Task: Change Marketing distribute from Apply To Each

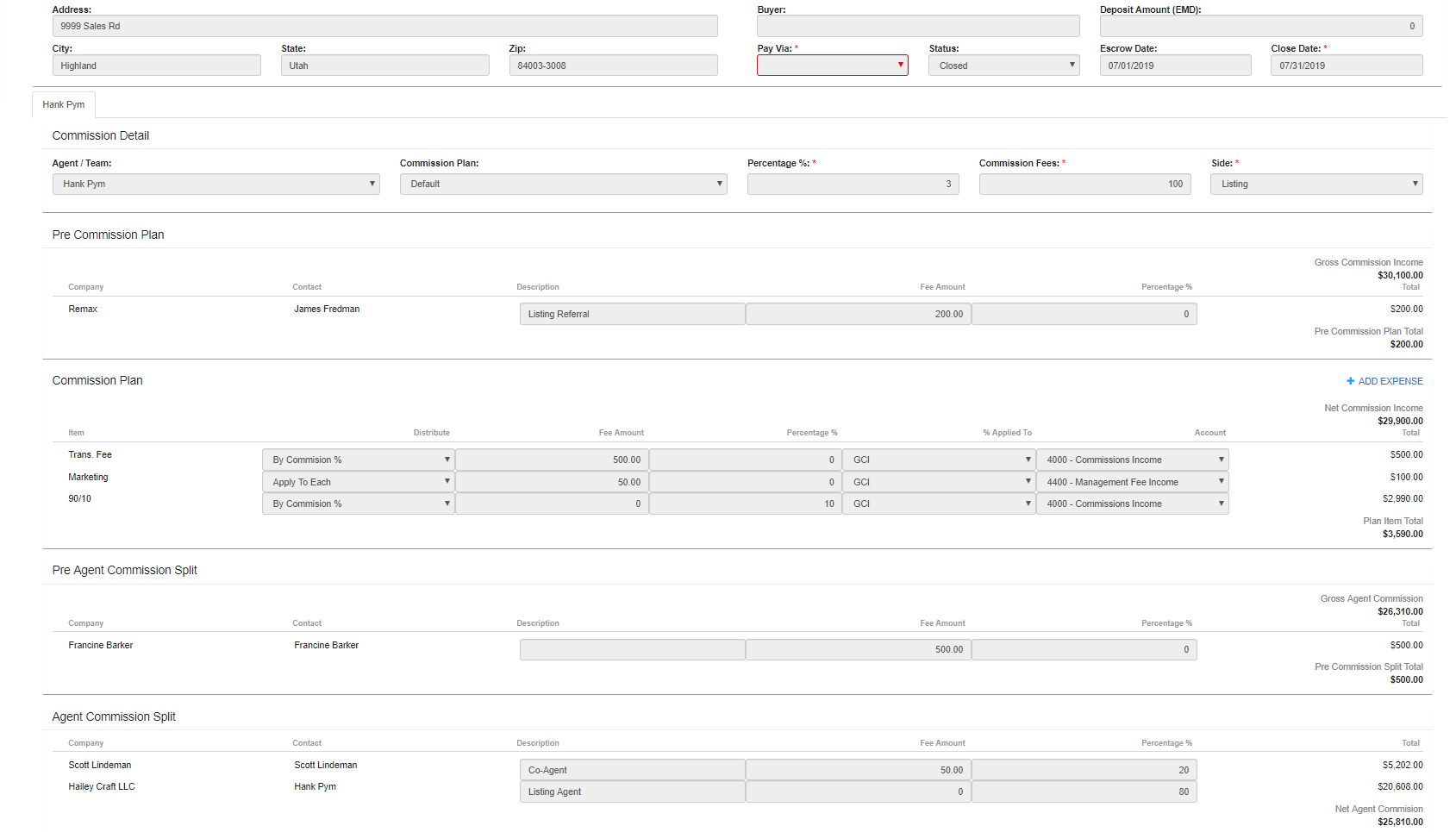Action: (358, 482)
